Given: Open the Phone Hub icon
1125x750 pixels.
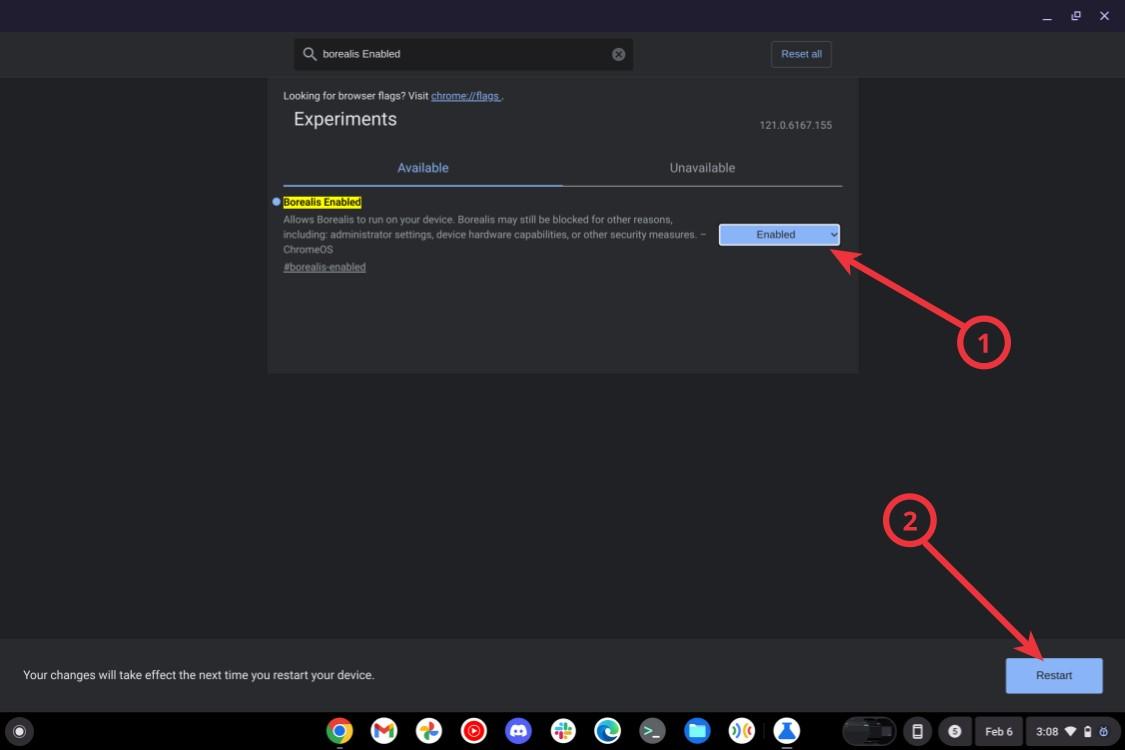Looking at the screenshot, I should tap(917, 731).
